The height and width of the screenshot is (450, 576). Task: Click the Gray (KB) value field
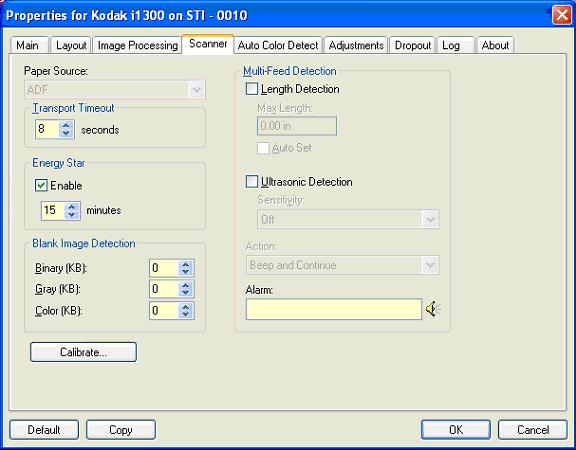coord(164,289)
